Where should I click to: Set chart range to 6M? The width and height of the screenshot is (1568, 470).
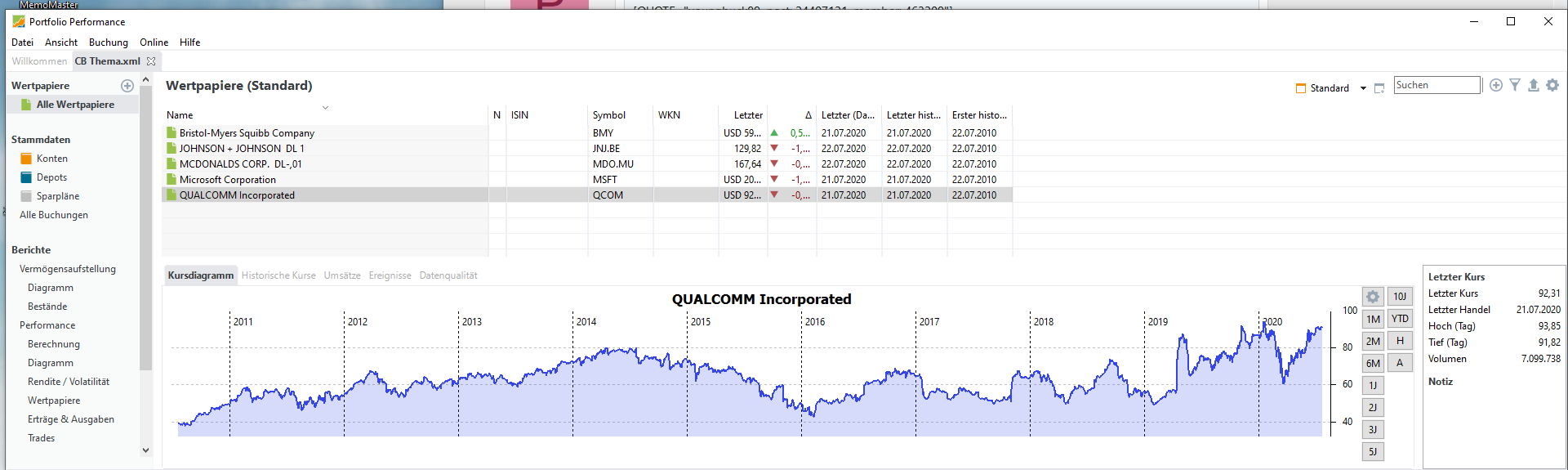pos(1373,363)
